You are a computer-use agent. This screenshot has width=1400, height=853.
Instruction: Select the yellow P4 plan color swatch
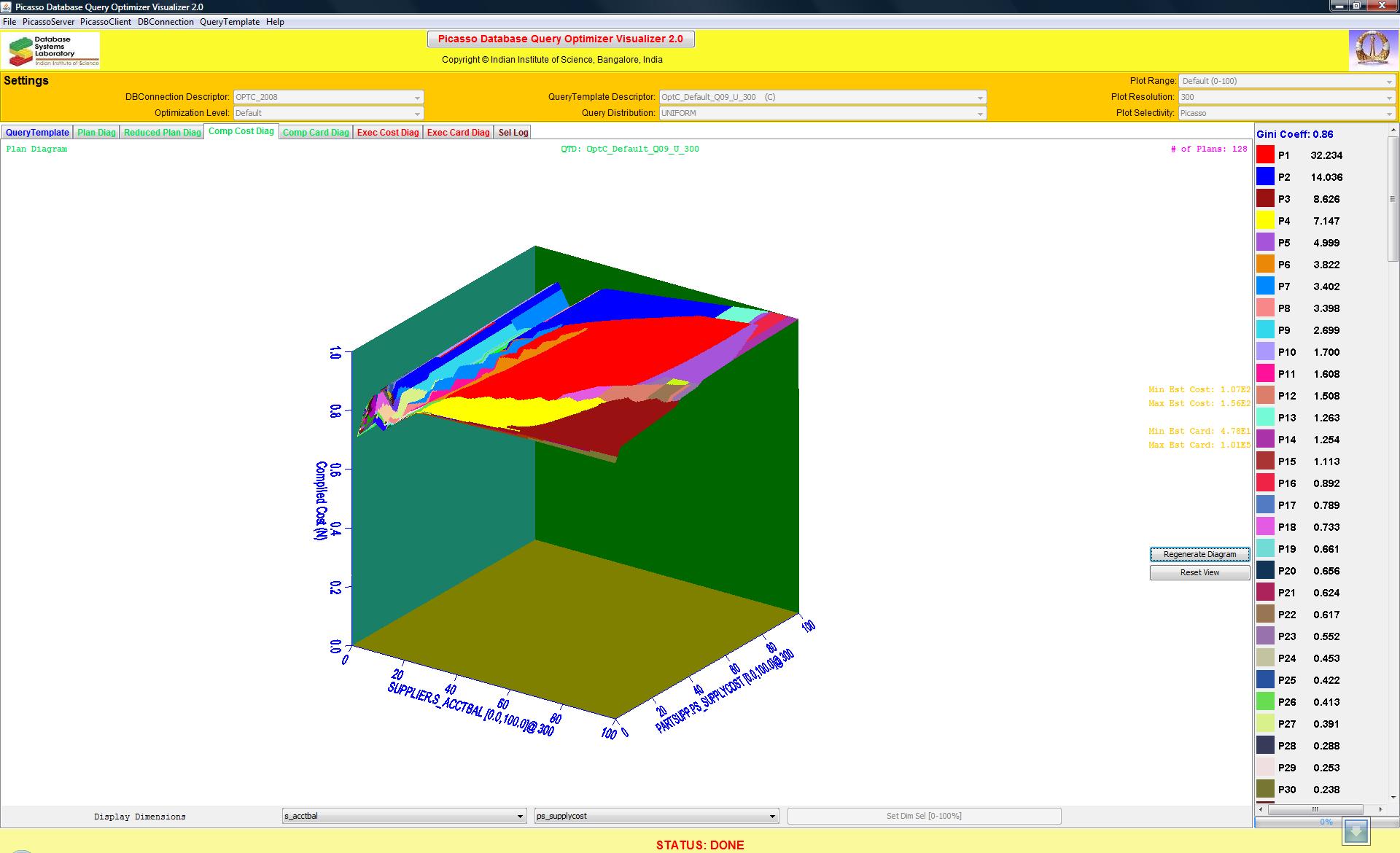click(1265, 220)
